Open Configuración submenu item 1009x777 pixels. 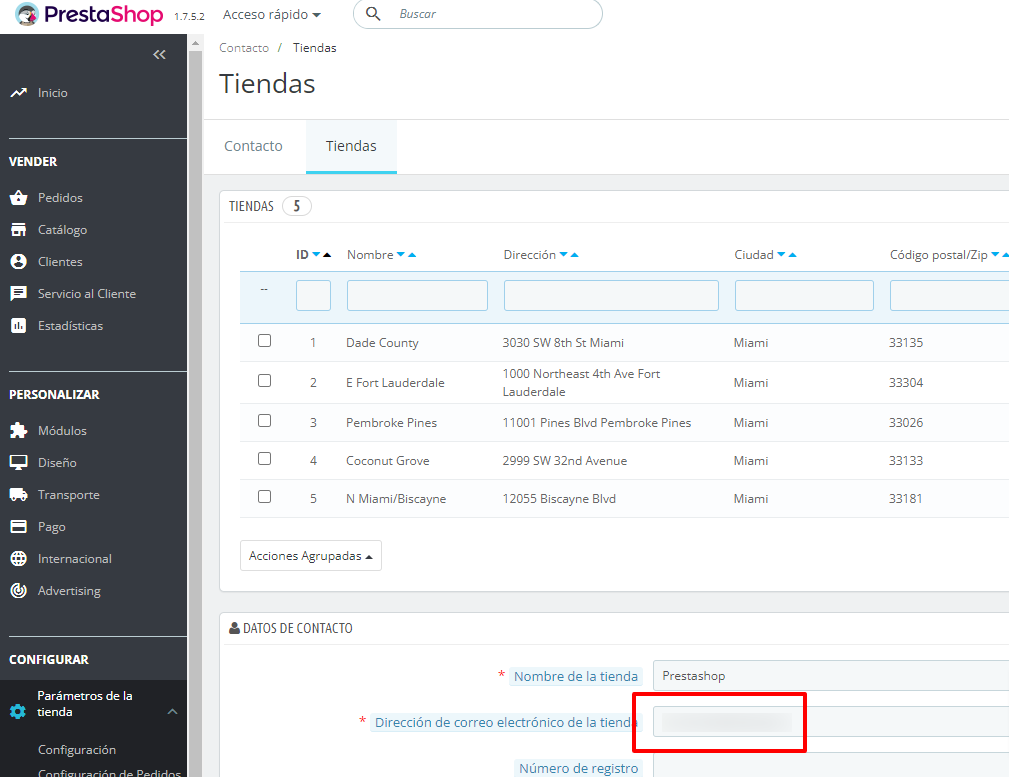[x=77, y=750]
